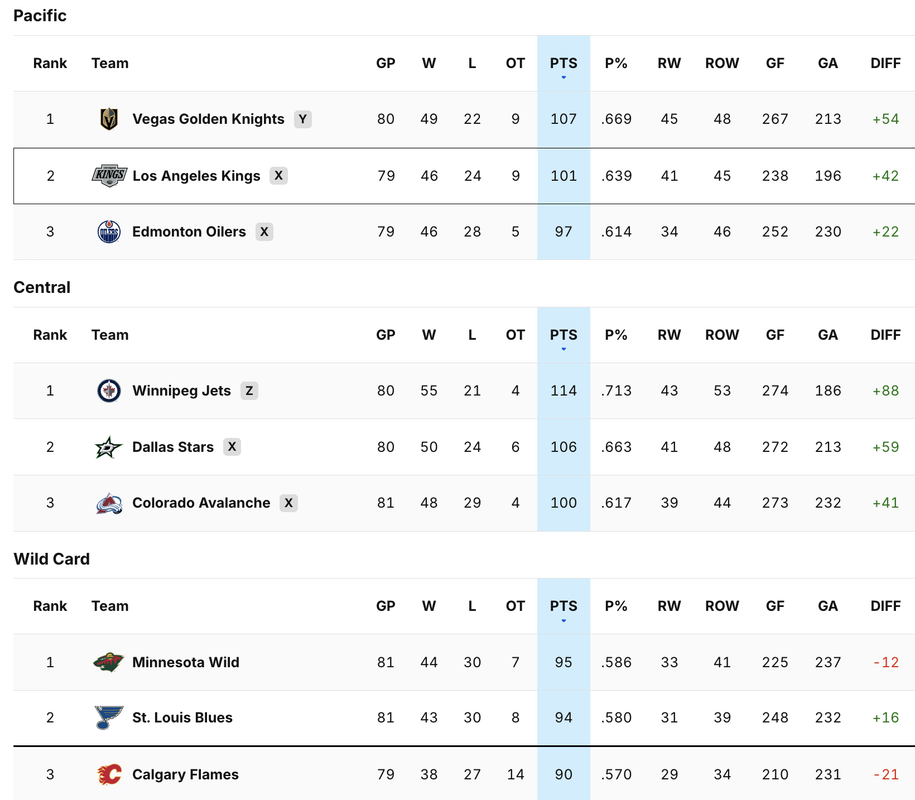Click the Vegas Golden Knights logo
The height and width of the screenshot is (800, 915).
(109, 119)
